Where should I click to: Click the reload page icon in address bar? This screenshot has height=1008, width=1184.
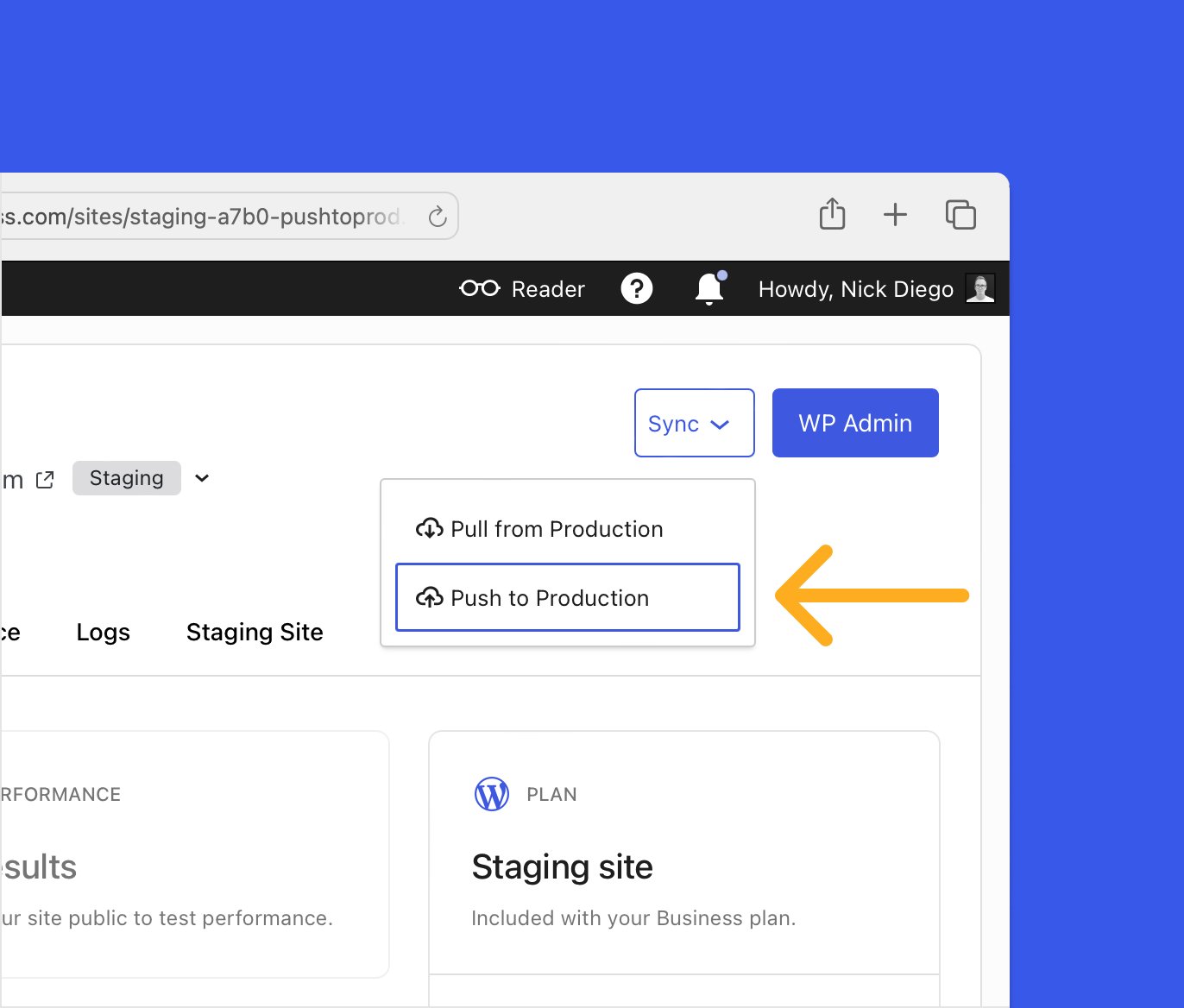pyautogui.click(x=438, y=217)
